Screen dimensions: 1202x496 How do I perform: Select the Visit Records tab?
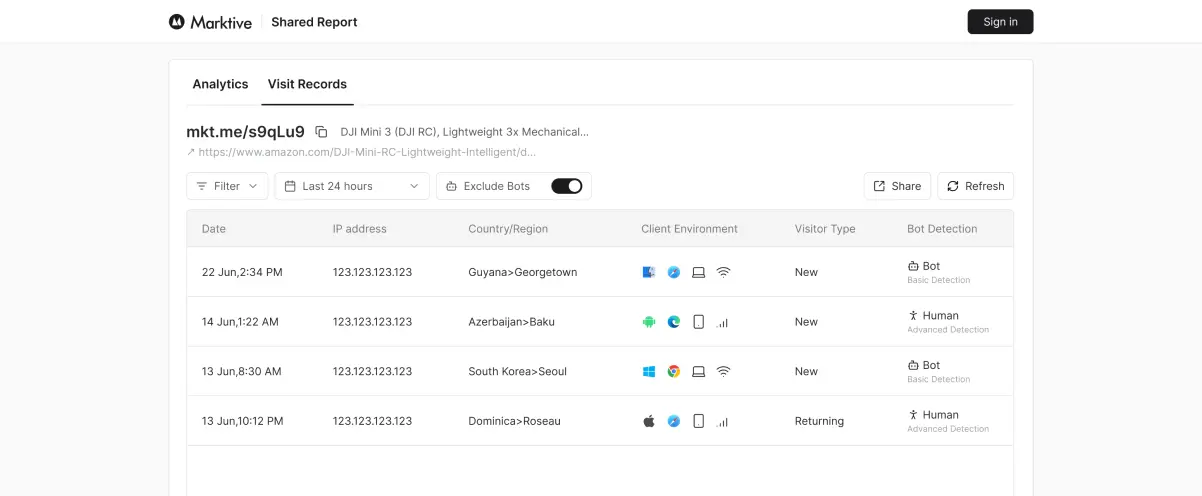(x=307, y=84)
